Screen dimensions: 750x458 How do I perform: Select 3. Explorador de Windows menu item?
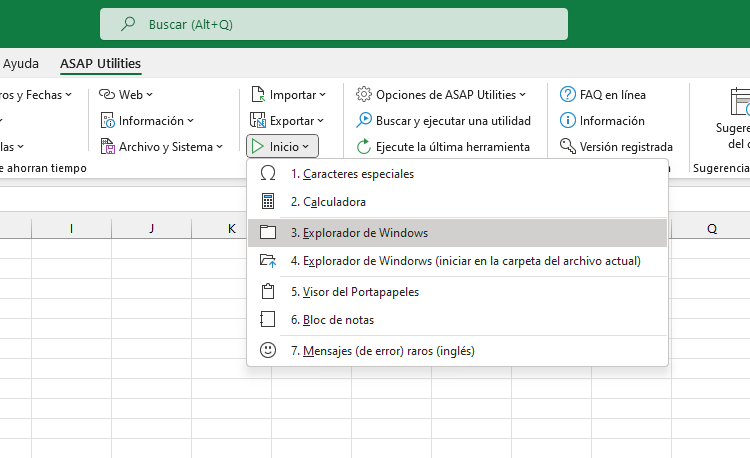(457, 233)
